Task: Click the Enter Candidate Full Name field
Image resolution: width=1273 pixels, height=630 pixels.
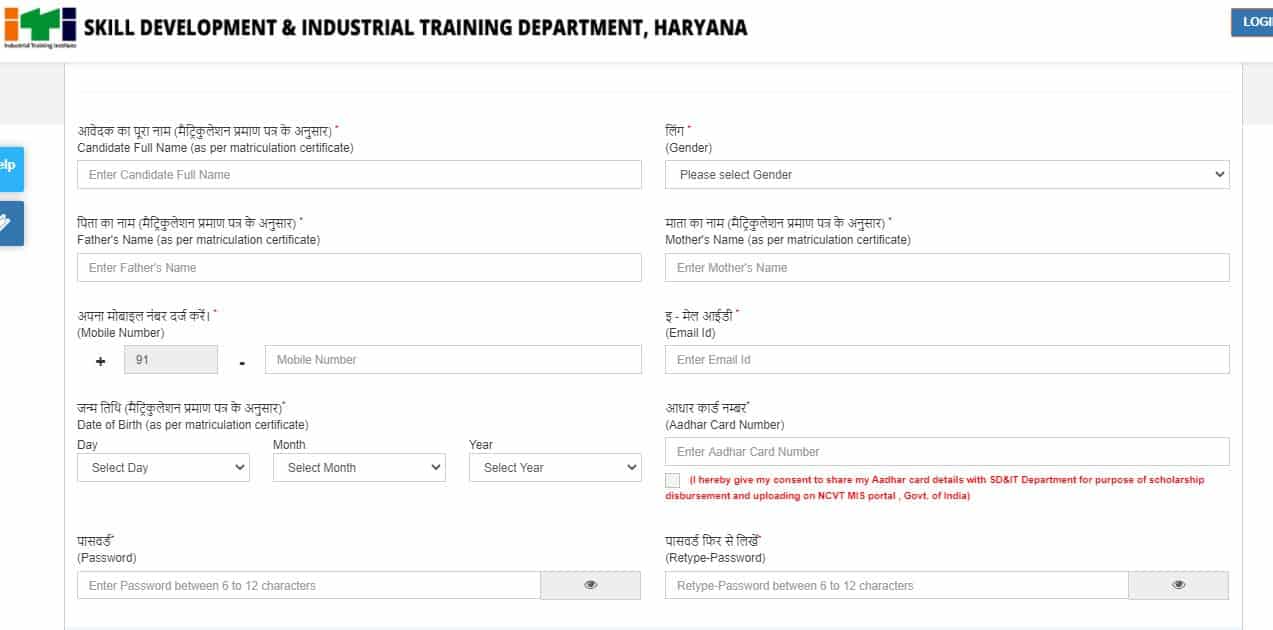Action: 358,174
